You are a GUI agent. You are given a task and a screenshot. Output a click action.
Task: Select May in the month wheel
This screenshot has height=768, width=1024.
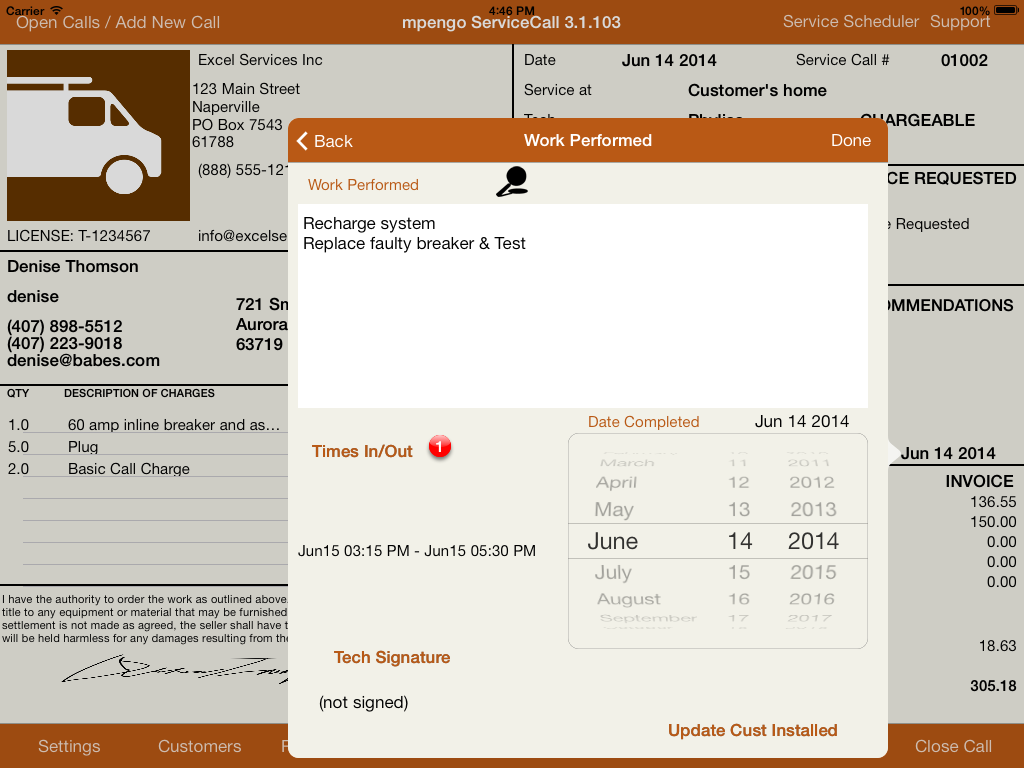pos(613,509)
